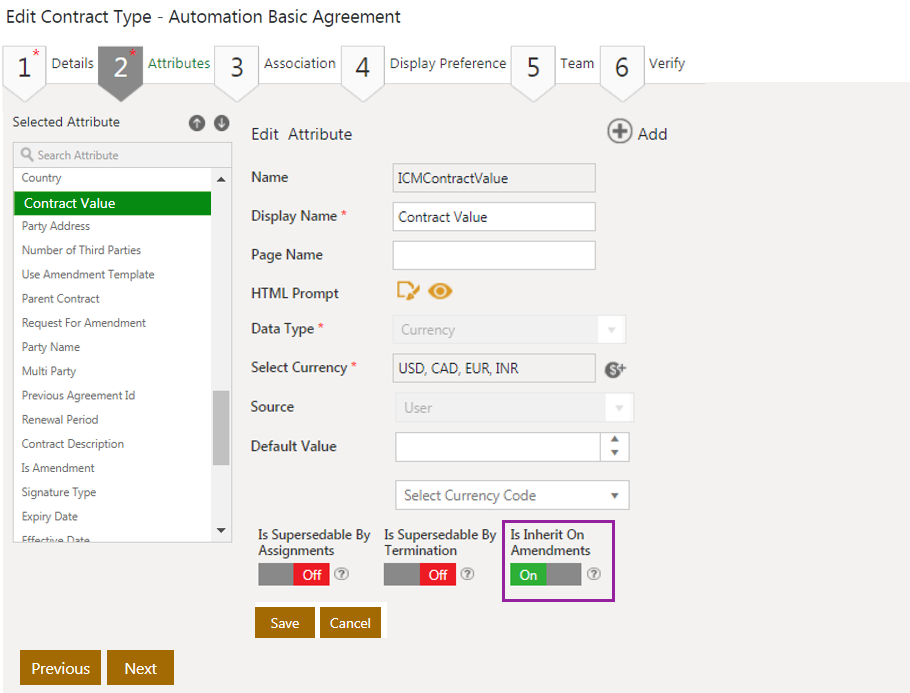
Task: Move selected attribute up with arrow icon
Action: point(197,123)
